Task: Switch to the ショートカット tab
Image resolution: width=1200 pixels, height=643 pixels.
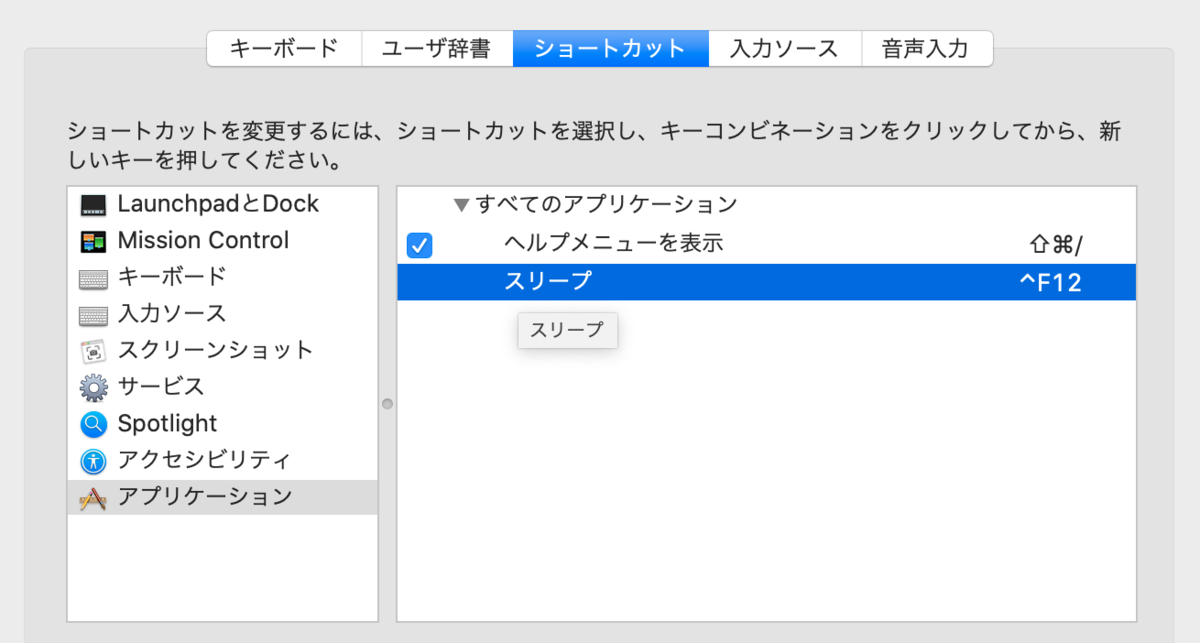Action: click(x=610, y=47)
